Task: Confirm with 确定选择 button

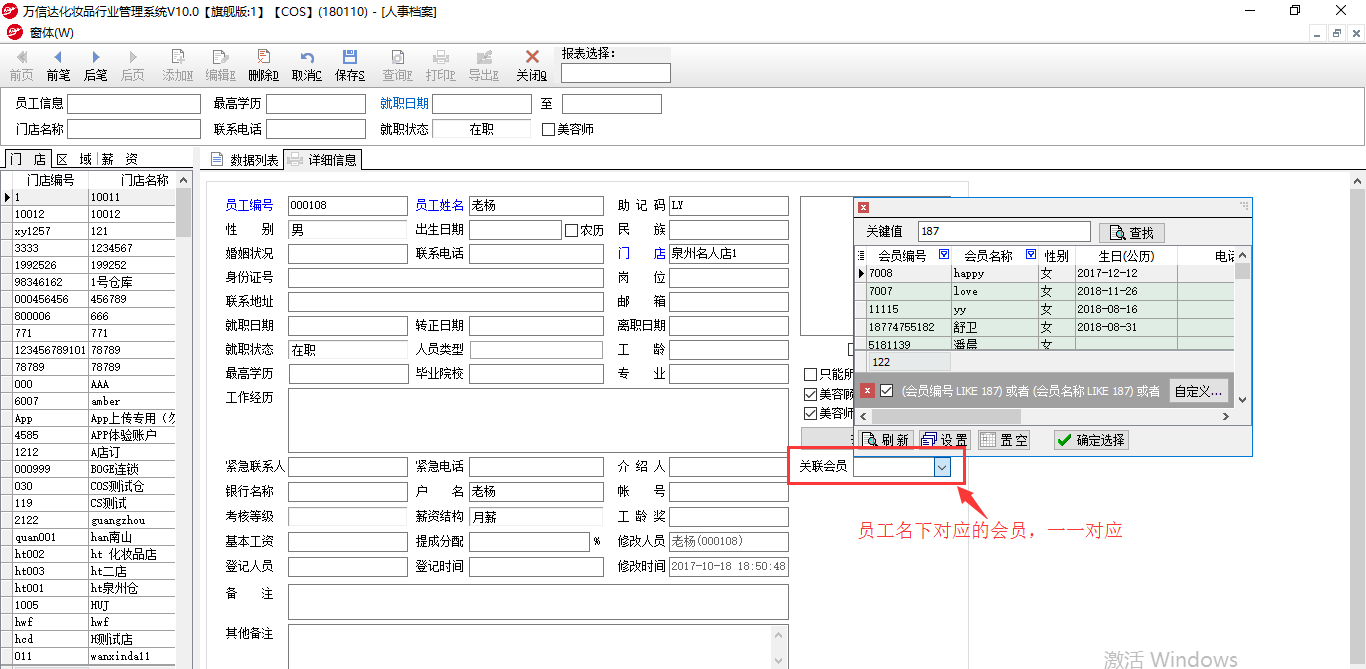Action: click(x=1091, y=440)
